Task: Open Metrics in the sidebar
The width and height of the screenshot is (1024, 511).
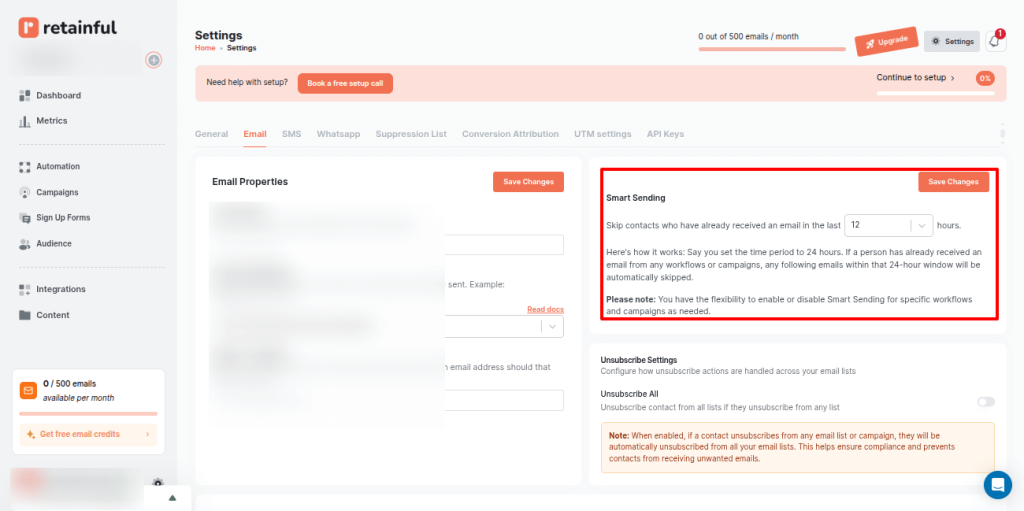Action: (52, 121)
